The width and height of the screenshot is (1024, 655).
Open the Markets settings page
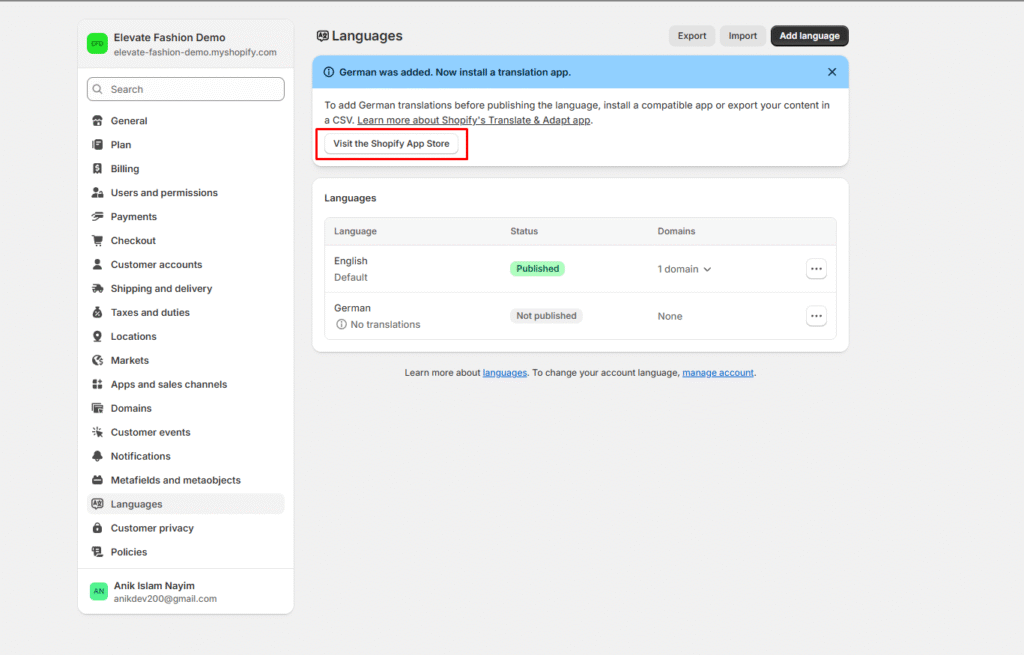click(x=185, y=360)
